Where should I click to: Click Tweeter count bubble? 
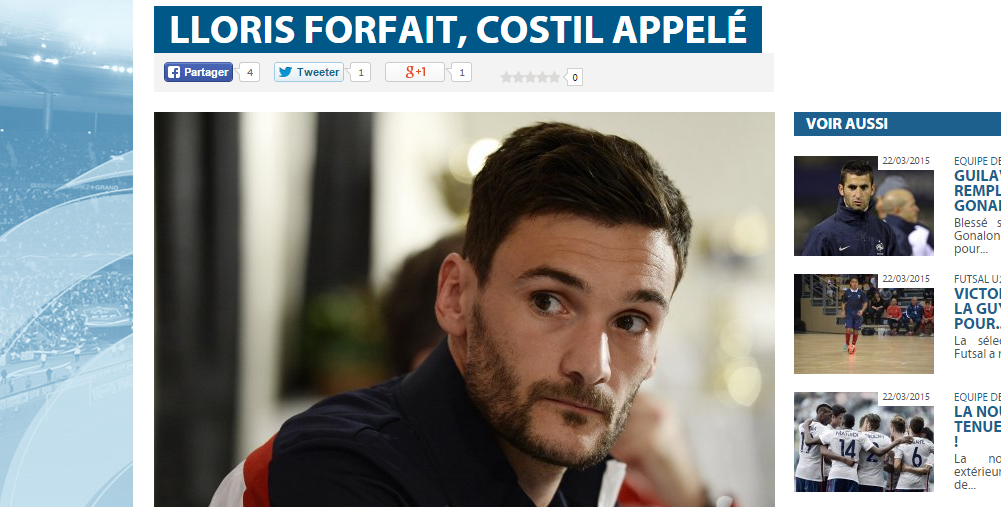360,72
